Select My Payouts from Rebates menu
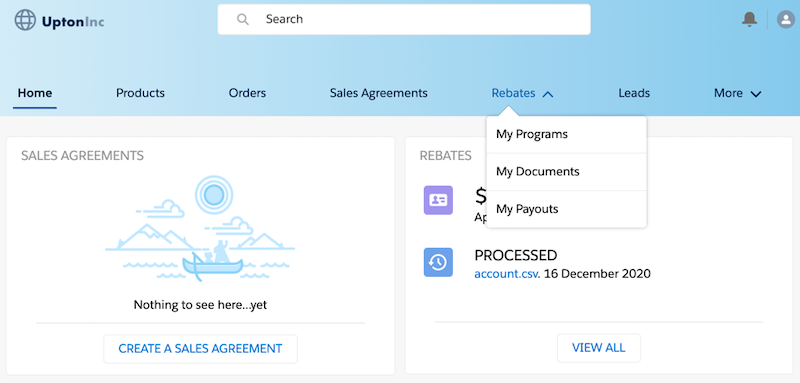The width and height of the screenshot is (800, 383). point(566,209)
